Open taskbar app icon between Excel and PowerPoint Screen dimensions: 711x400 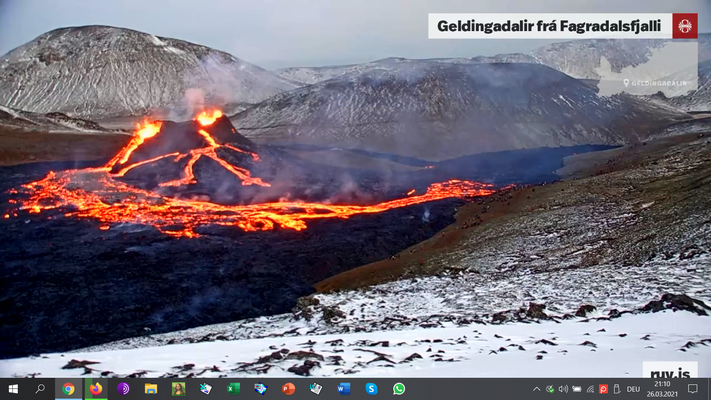coord(261,389)
